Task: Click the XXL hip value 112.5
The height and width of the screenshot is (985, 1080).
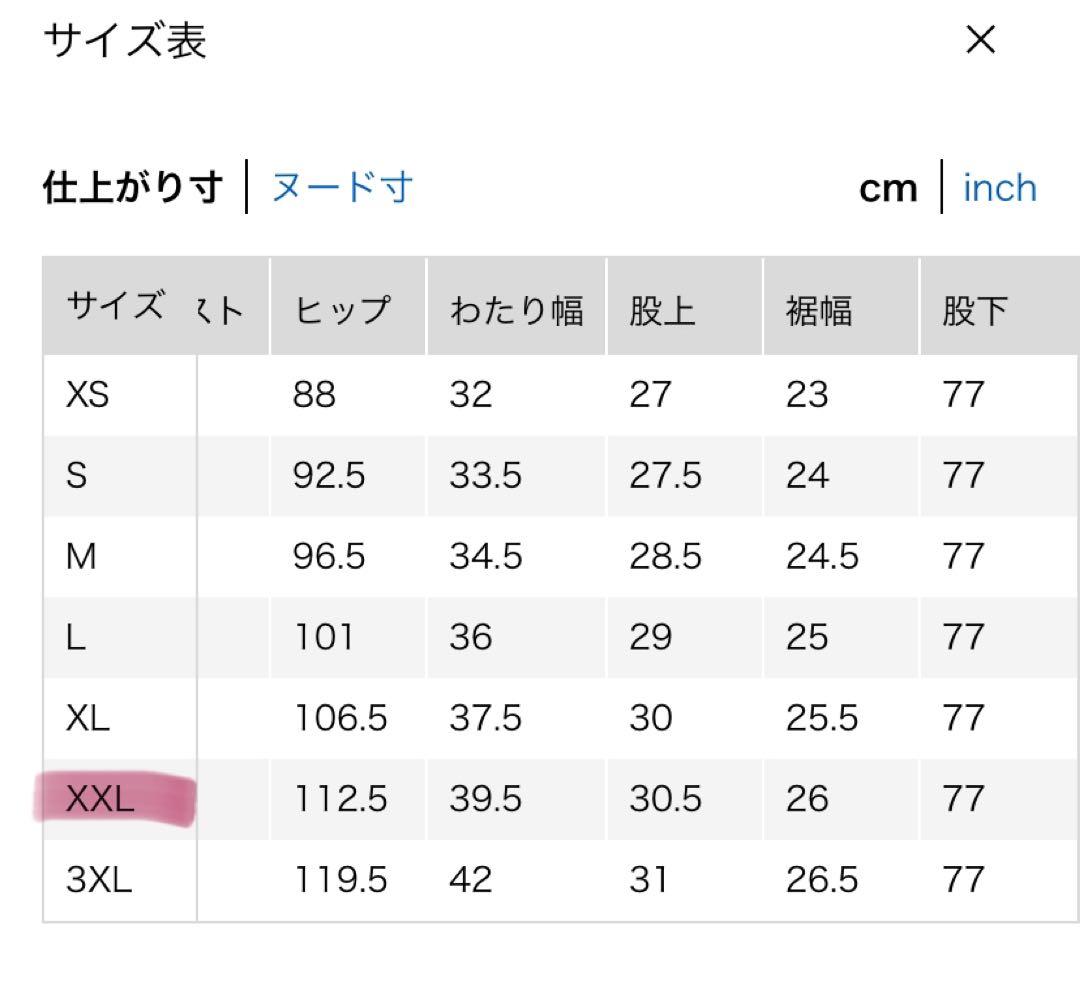Action: pos(340,799)
